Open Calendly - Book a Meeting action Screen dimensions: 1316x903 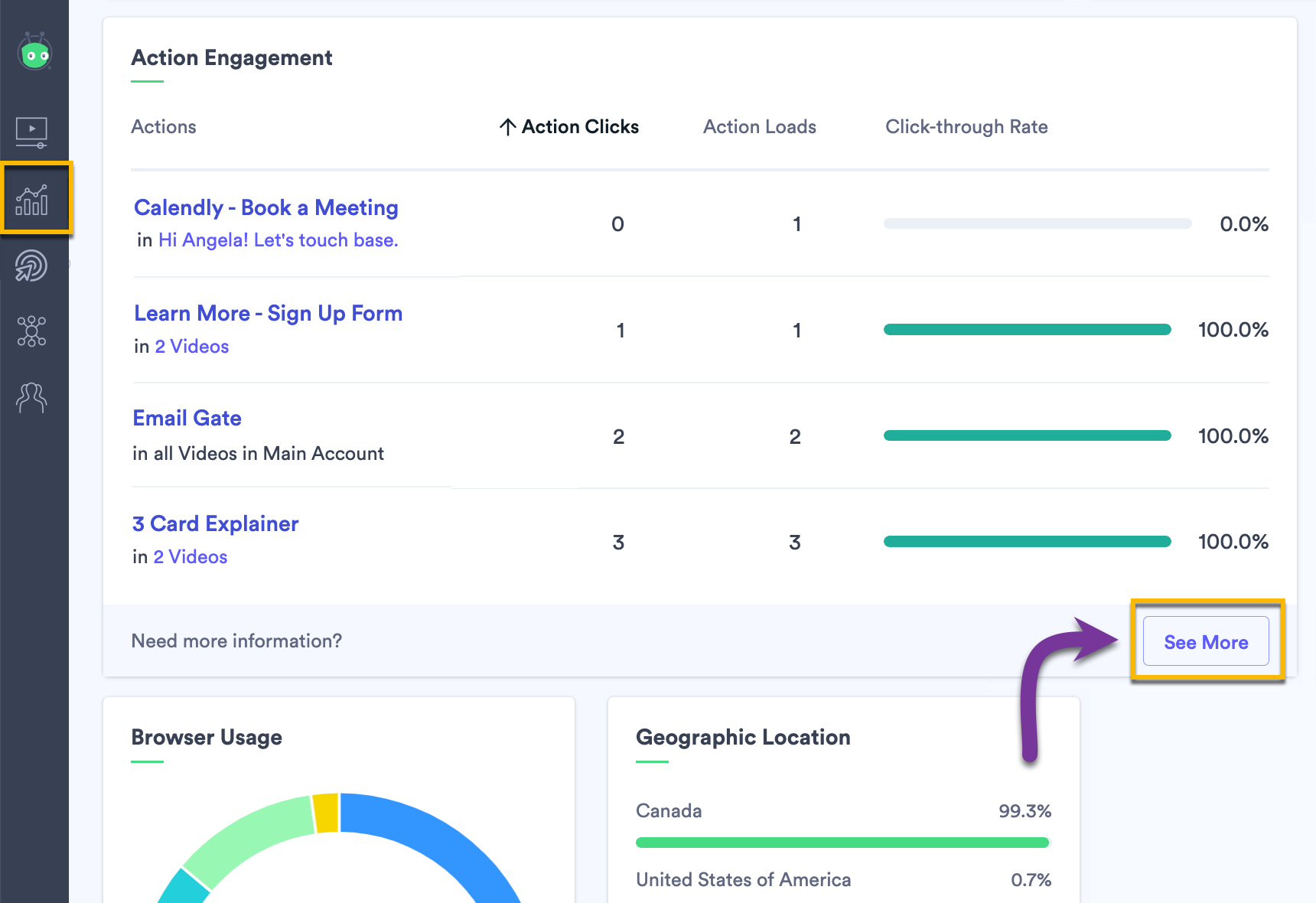point(266,207)
